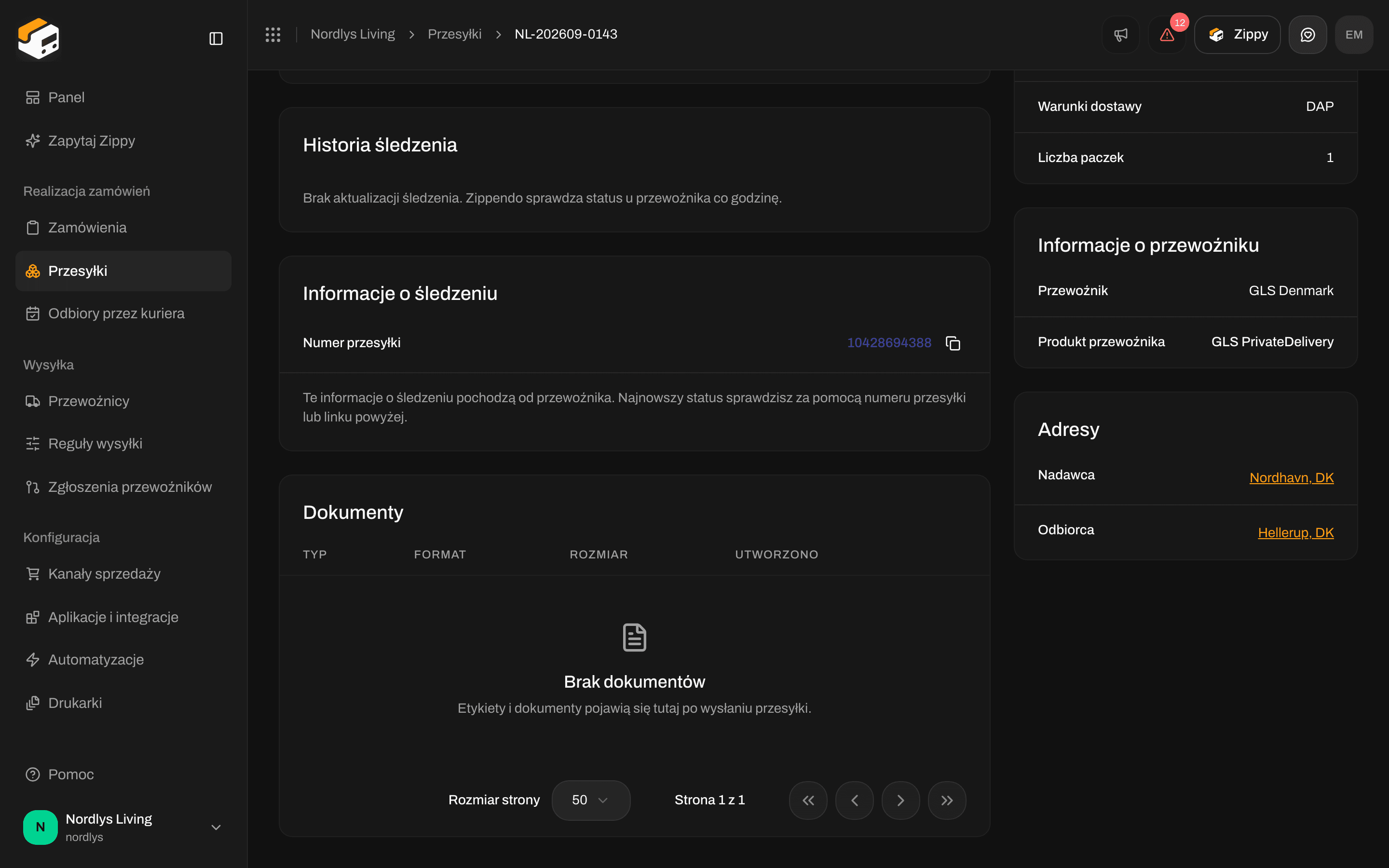Screen dimensions: 1389x868
Task: Collapse the sidebar with the panel toggle icon
Action: tap(216, 39)
